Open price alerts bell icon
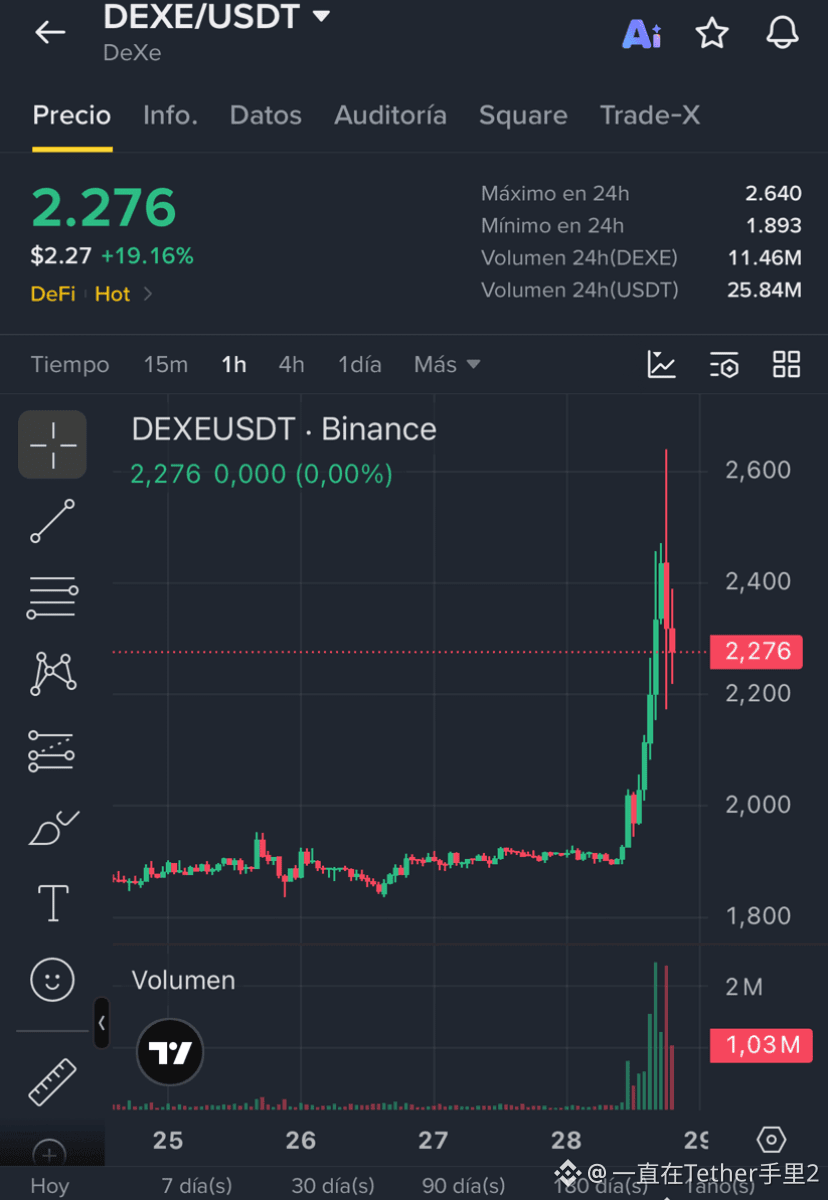The height and width of the screenshot is (1200, 828). (x=782, y=33)
